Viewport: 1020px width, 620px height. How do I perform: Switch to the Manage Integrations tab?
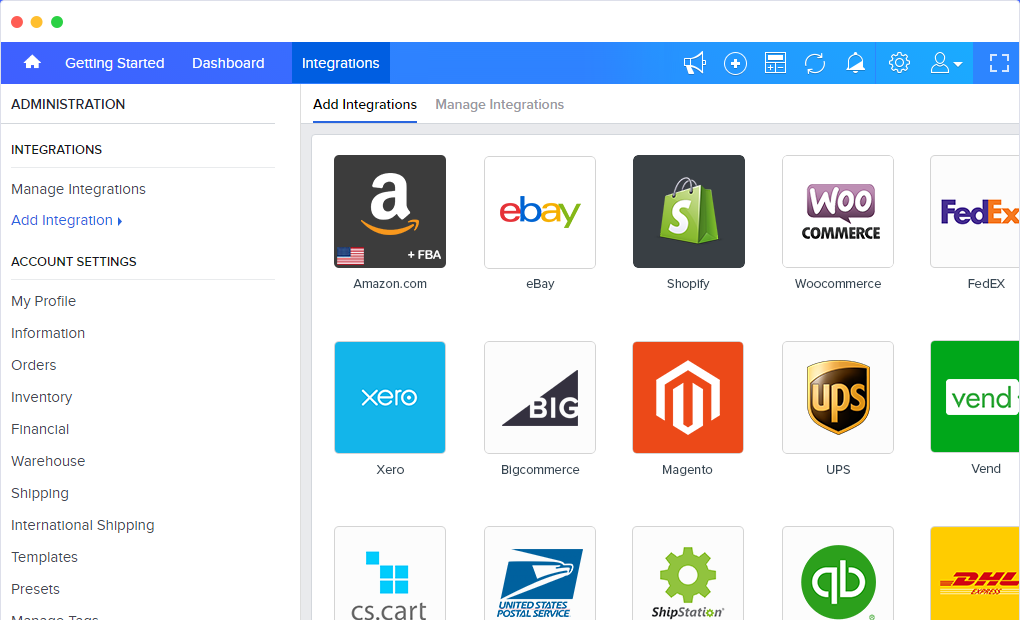click(x=500, y=105)
